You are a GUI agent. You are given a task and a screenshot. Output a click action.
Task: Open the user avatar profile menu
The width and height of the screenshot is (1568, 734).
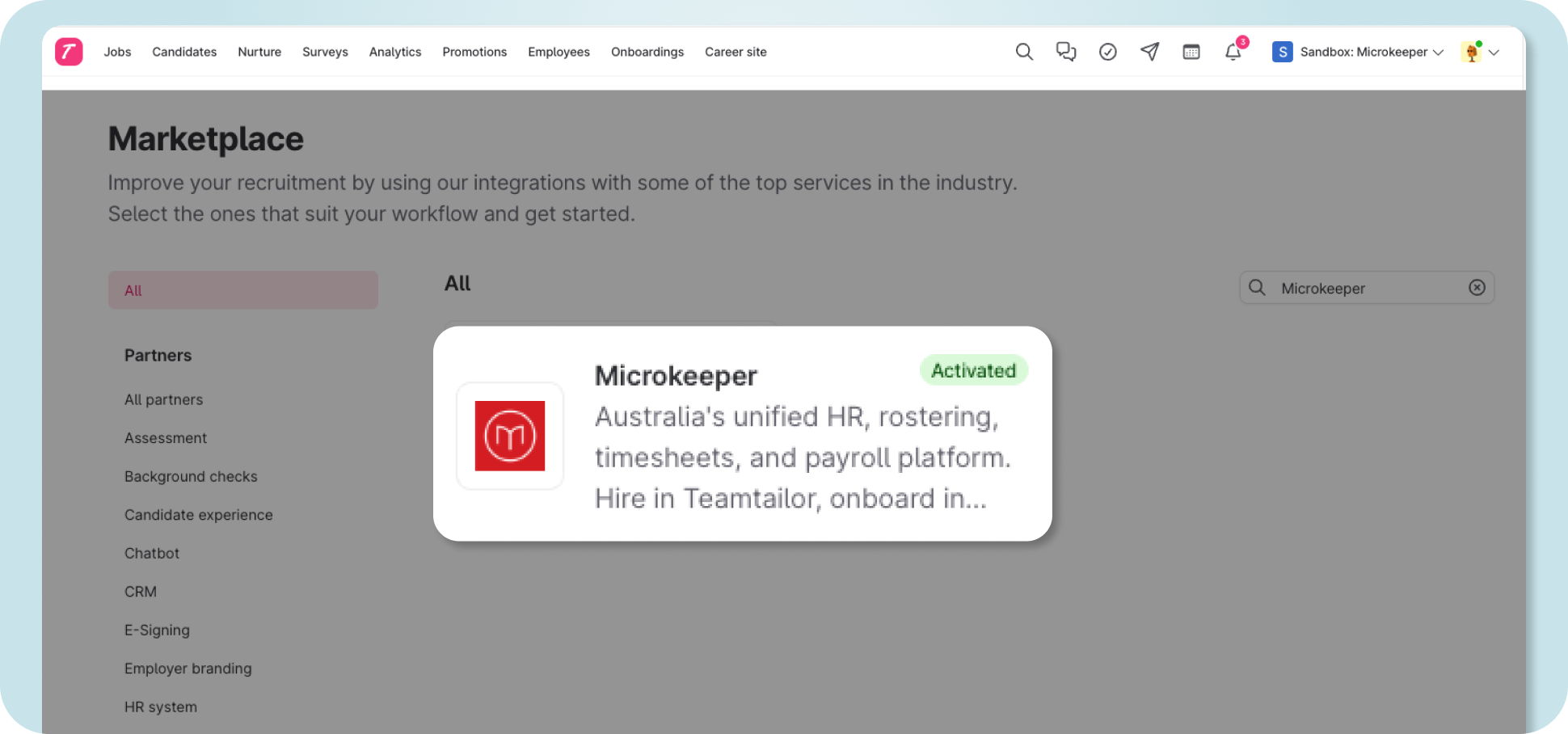pos(1480,52)
